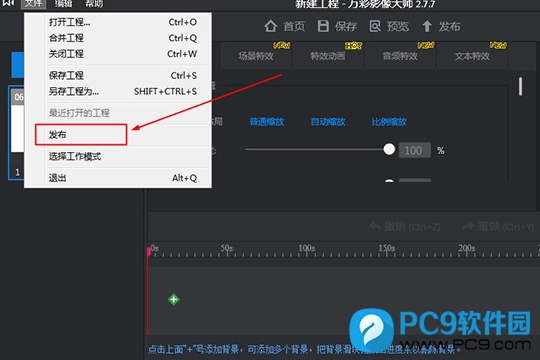
Task: Click the 200s mark on timeline ruler
Action: (x=466, y=248)
